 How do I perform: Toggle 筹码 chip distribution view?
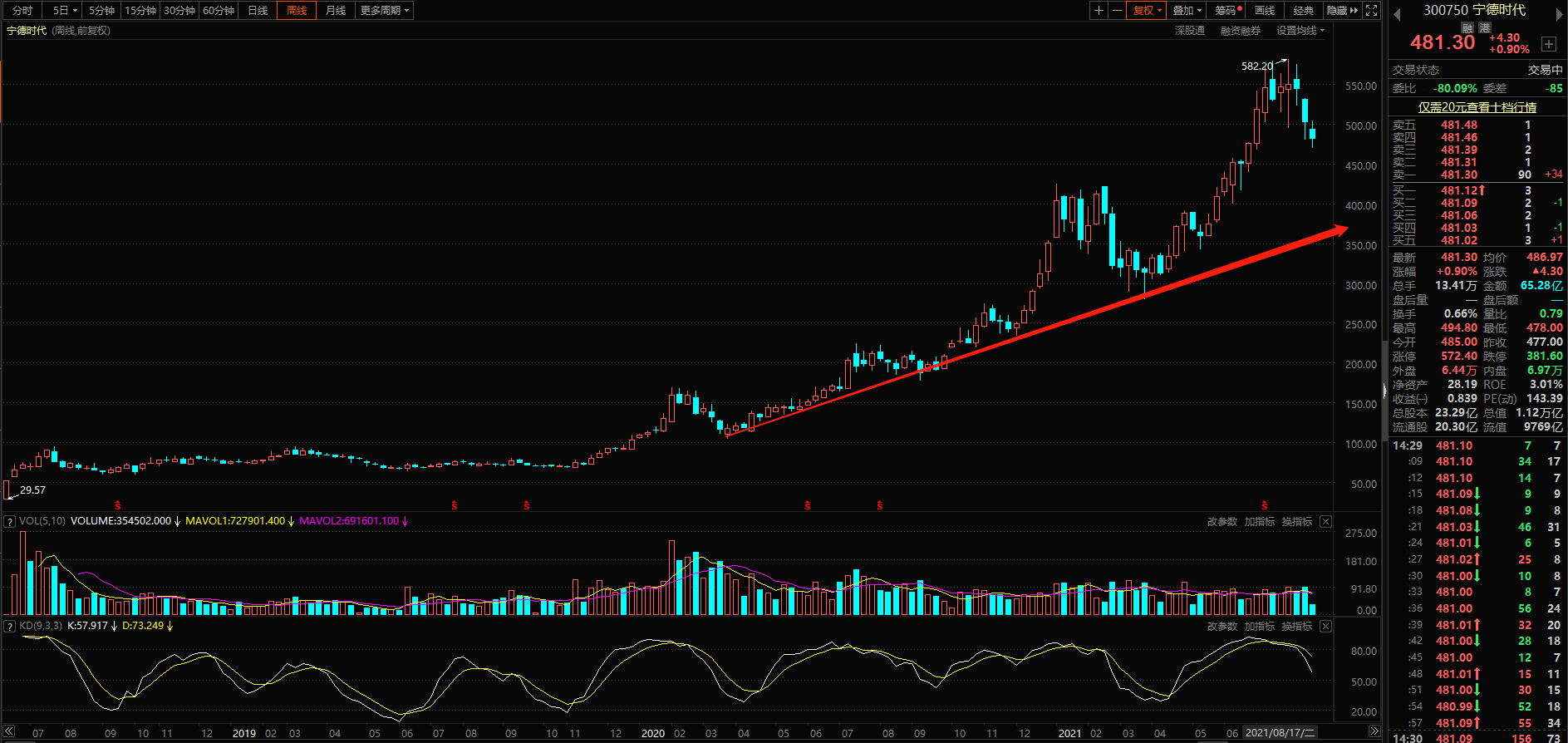pos(1226,11)
